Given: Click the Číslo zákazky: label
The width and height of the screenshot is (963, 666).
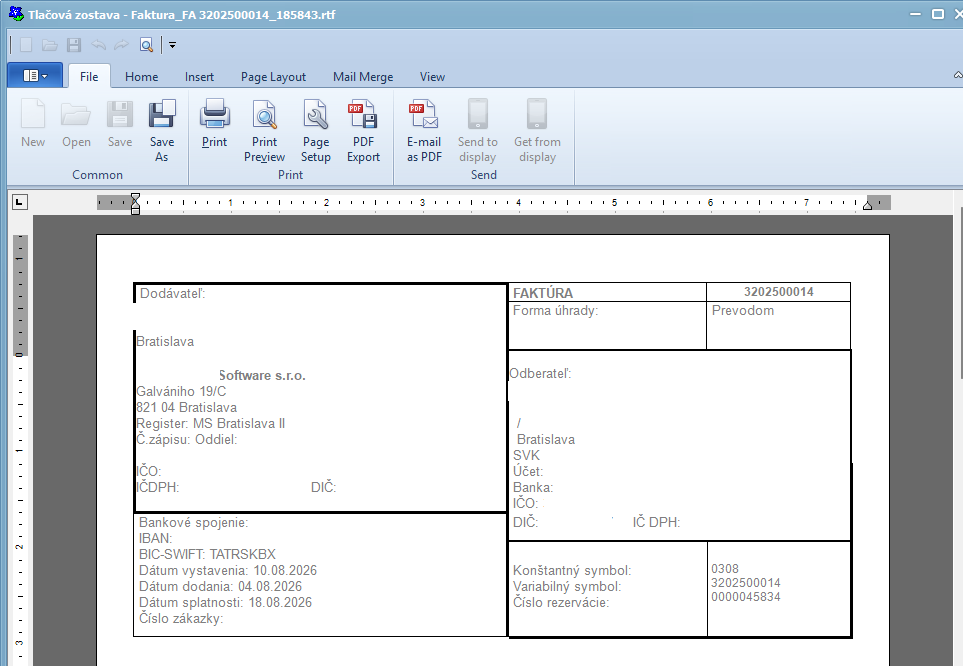Looking at the screenshot, I should click(x=181, y=618).
